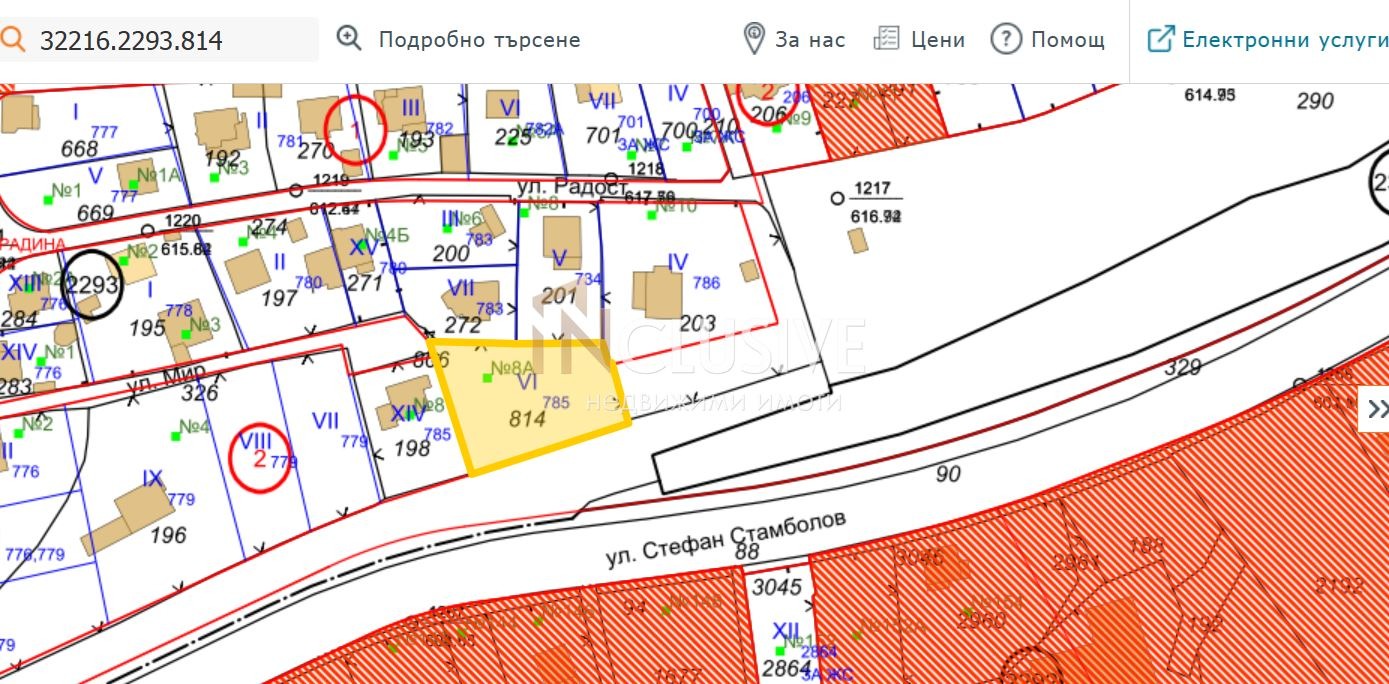This screenshot has height=684, width=1389.
Task: Click parcel number 200 on the map
Action: (451, 254)
